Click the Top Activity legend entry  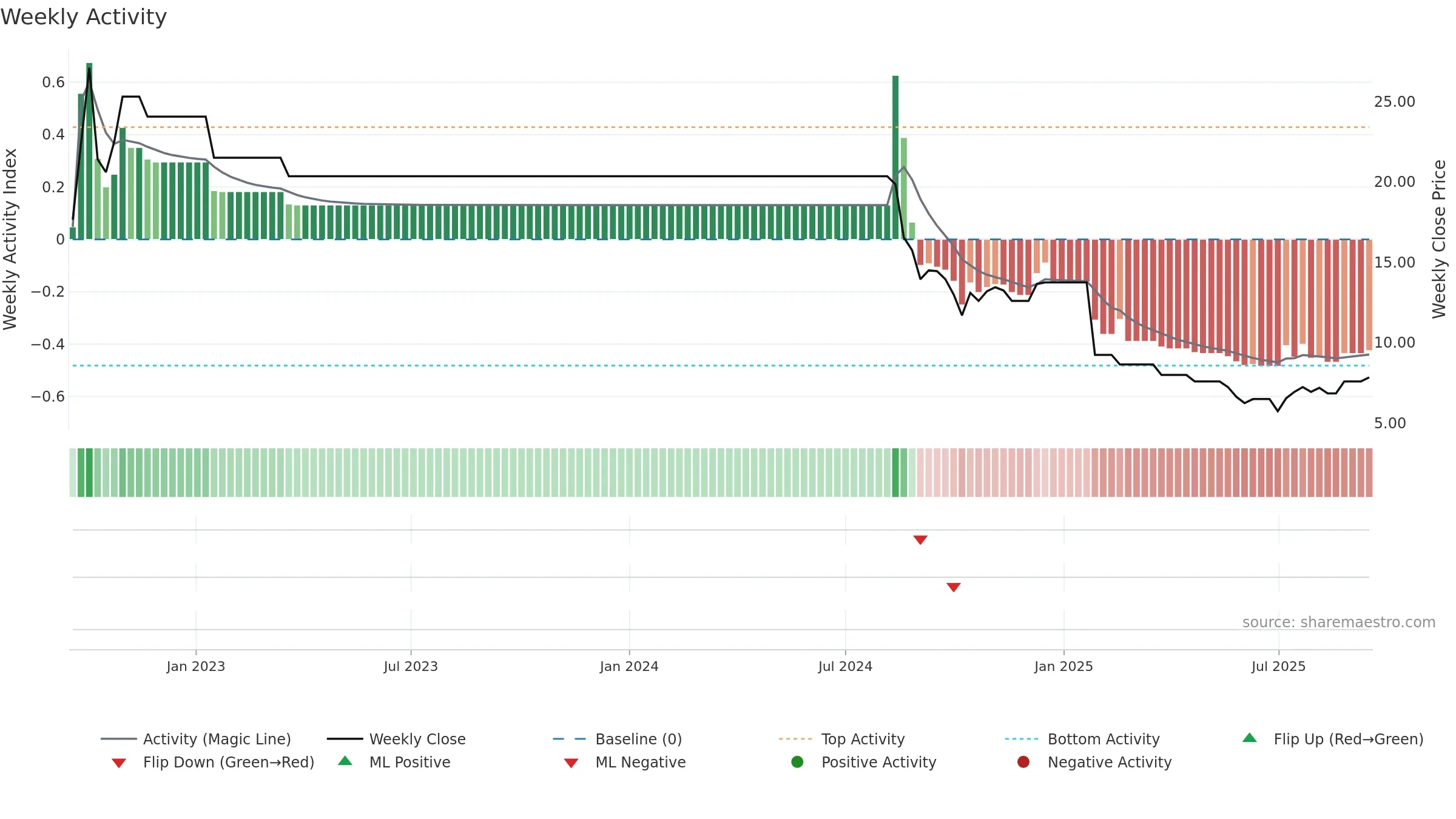(x=842, y=739)
